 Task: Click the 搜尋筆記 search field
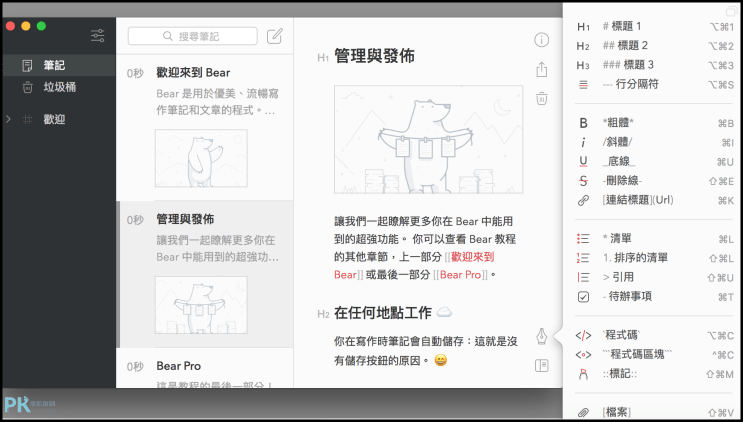click(x=193, y=36)
